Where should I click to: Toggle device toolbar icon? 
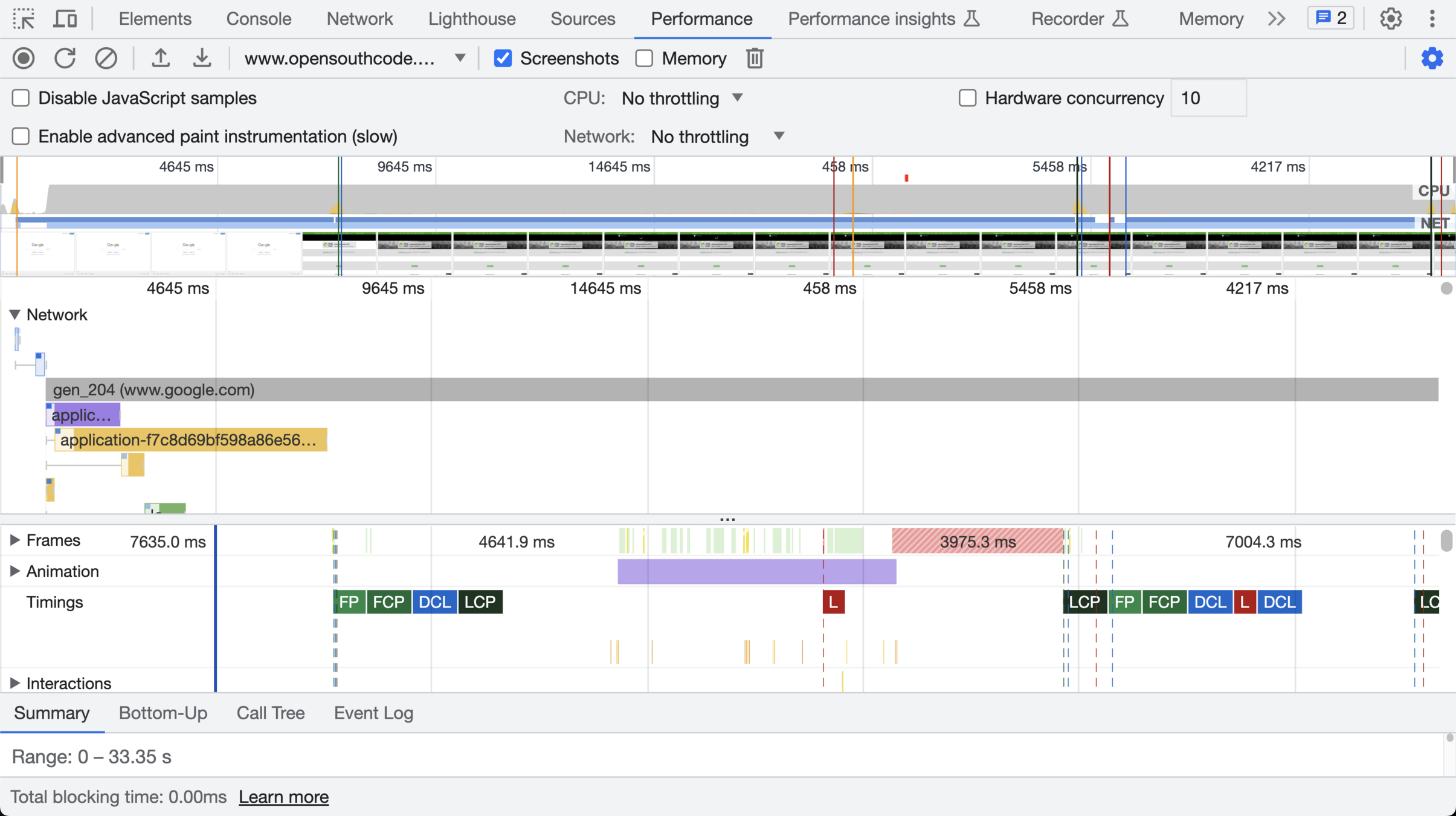[x=65, y=19]
